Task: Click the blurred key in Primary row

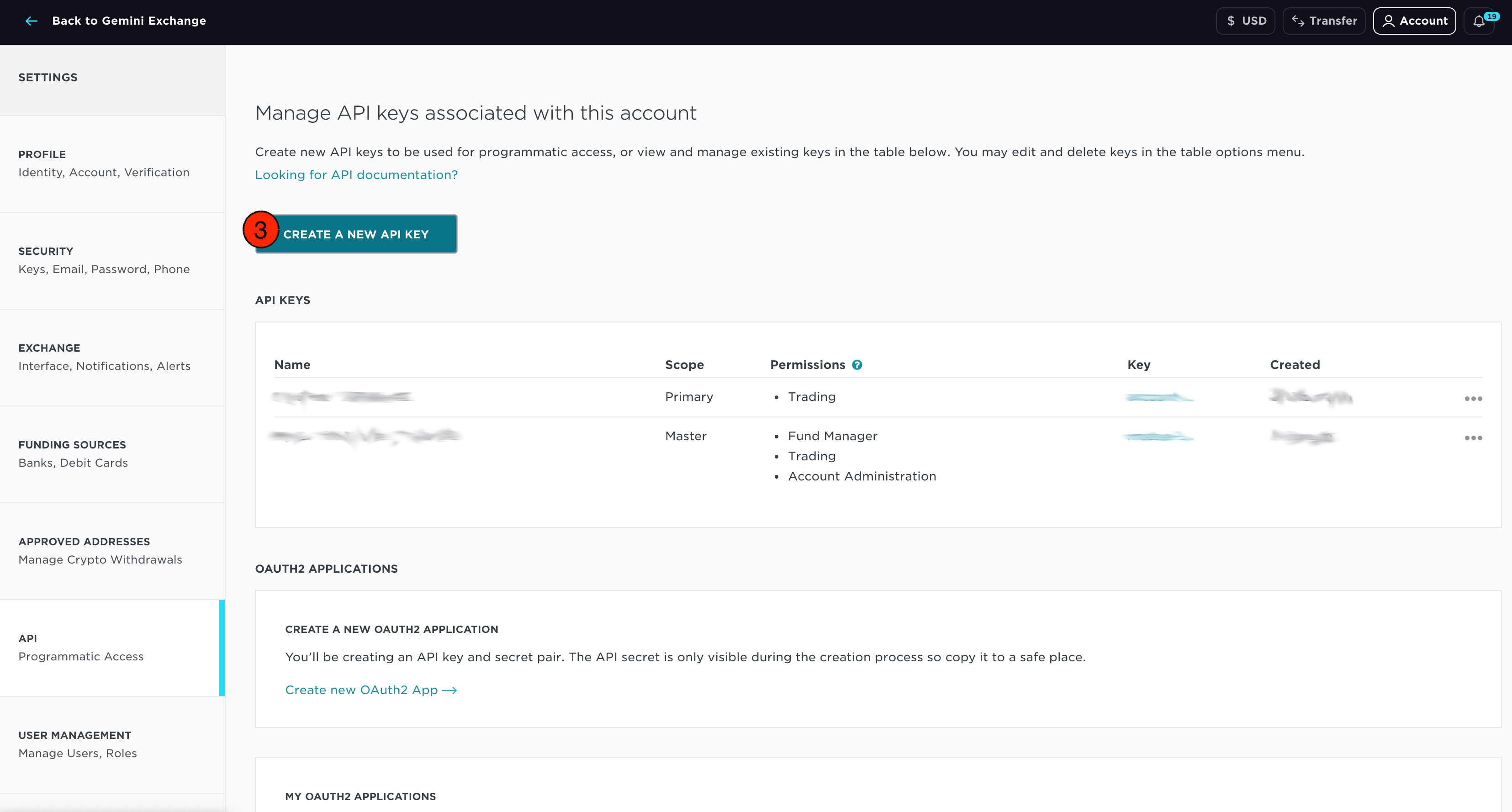Action: pos(1159,398)
